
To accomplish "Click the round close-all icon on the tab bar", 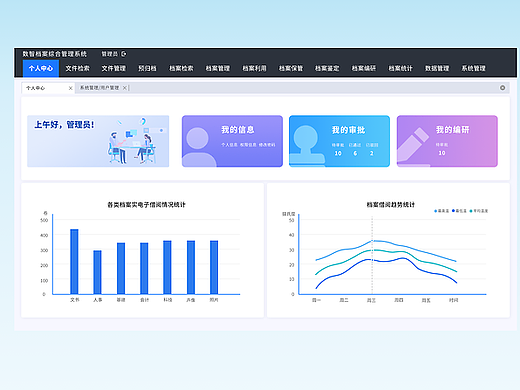I will [502, 88].
